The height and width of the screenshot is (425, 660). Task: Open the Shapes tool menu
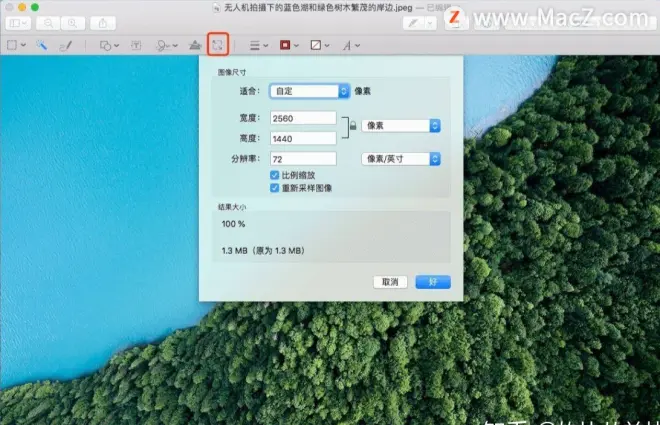coord(109,45)
